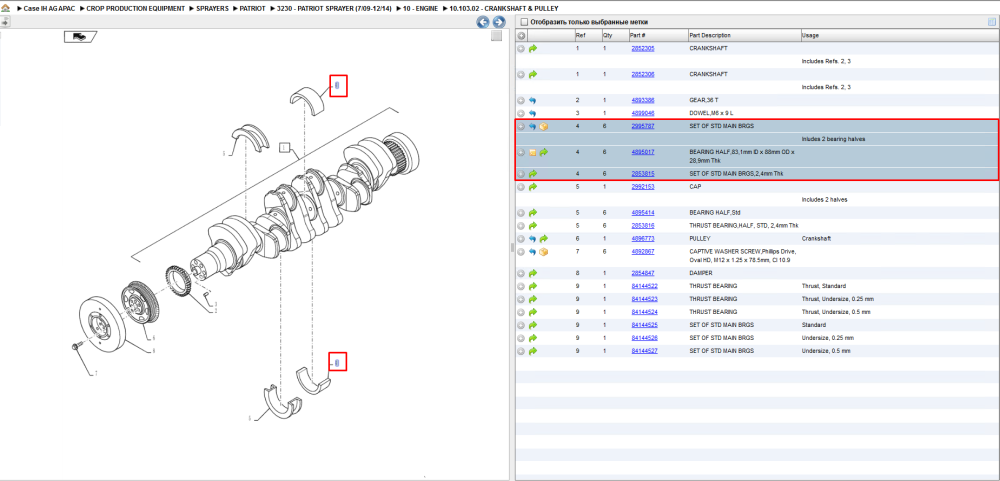
Task: Open part number link 4893386
Action: (x=643, y=101)
